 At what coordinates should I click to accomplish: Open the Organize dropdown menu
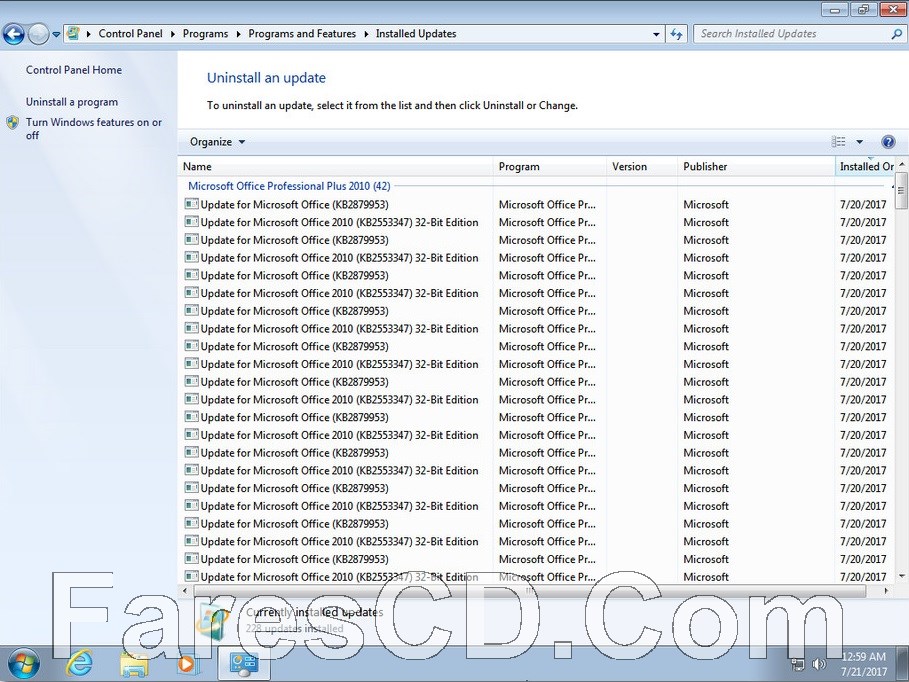click(x=217, y=142)
